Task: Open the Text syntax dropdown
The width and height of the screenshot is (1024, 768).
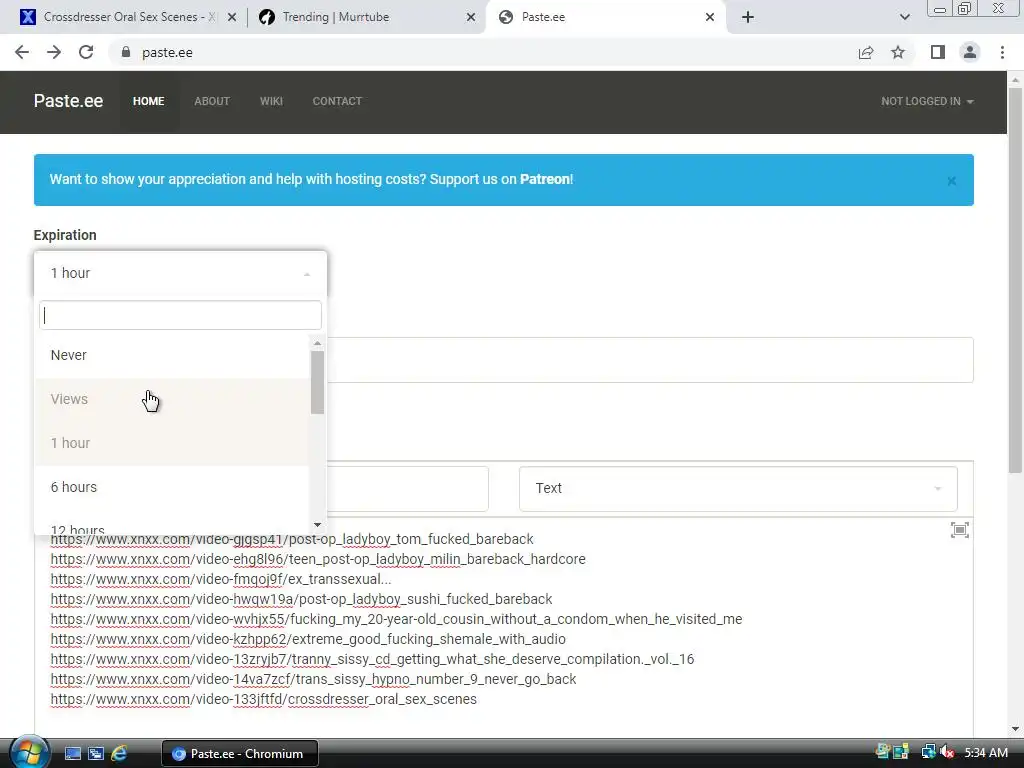Action: 738,488
